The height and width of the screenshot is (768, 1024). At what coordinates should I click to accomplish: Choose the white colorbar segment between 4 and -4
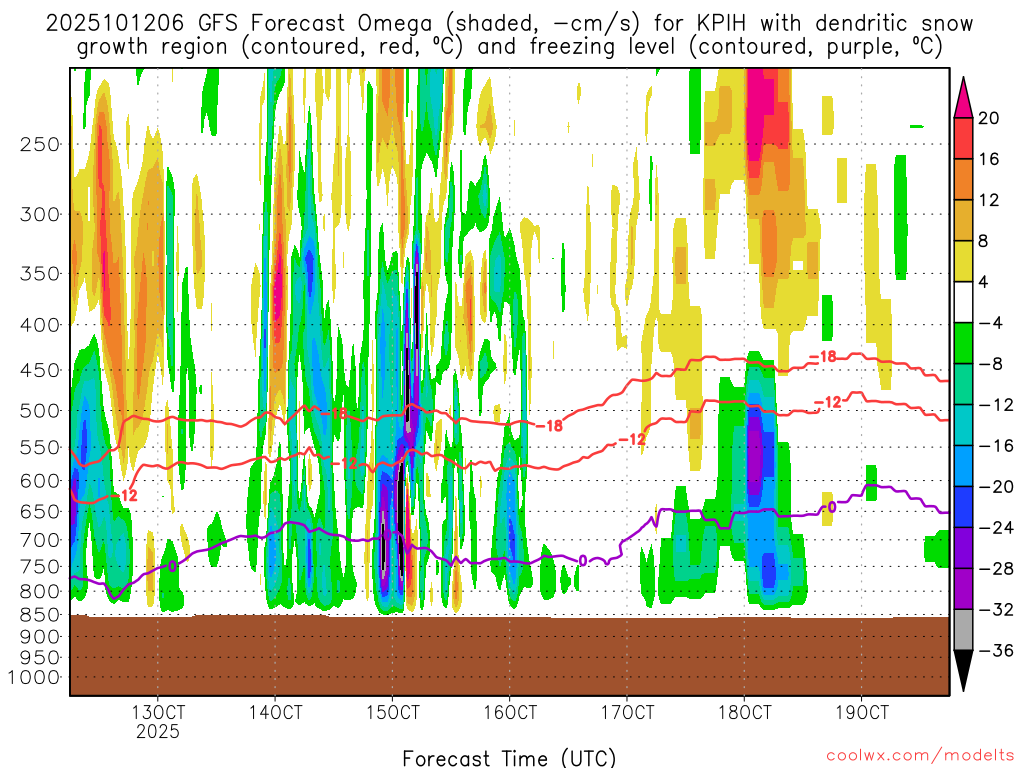pyautogui.click(x=965, y=302)
